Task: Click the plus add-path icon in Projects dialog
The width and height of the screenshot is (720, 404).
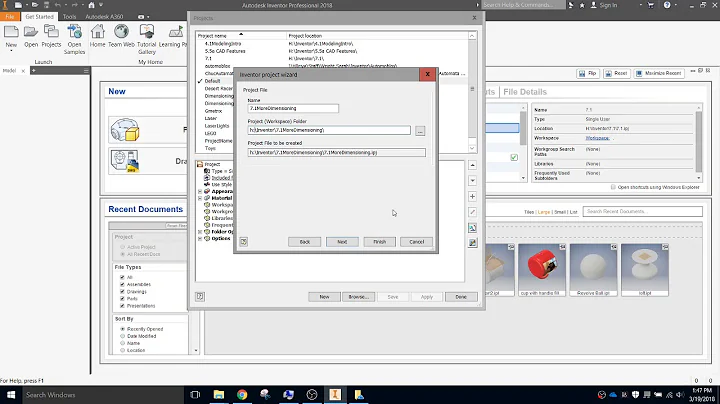Action: tap(472, 196)
